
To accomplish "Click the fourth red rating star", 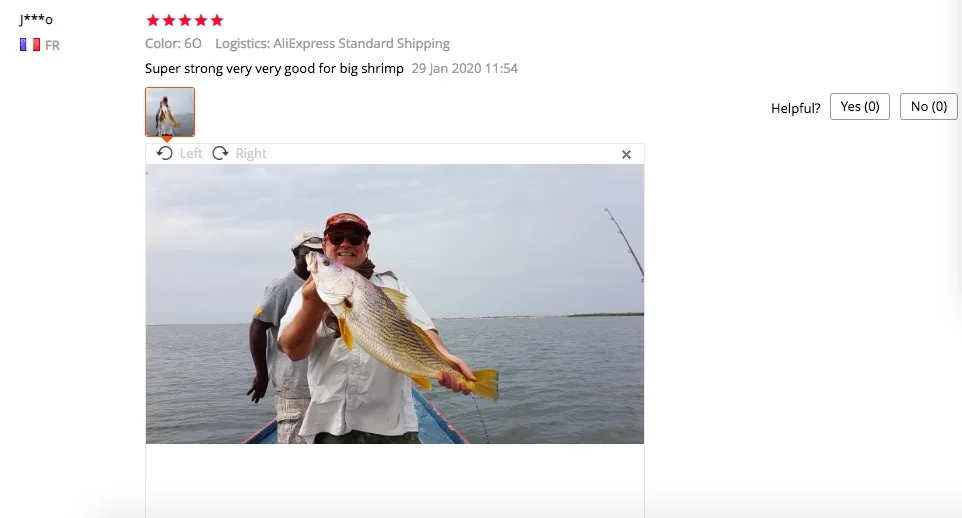I will click(201, 20).
